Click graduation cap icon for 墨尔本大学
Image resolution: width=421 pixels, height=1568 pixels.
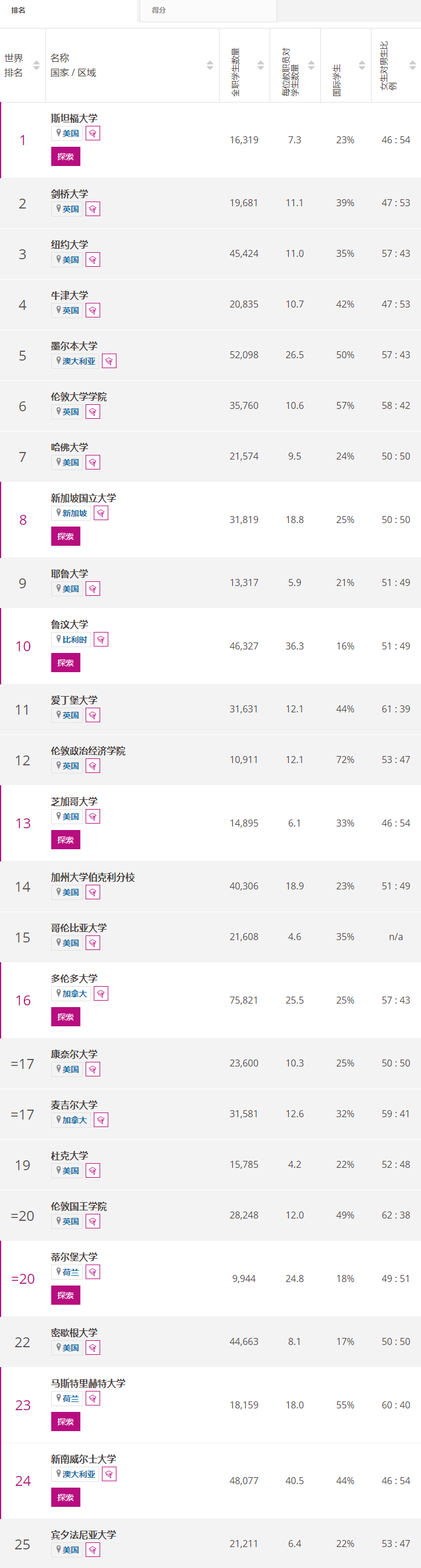(x=109, y=361)
